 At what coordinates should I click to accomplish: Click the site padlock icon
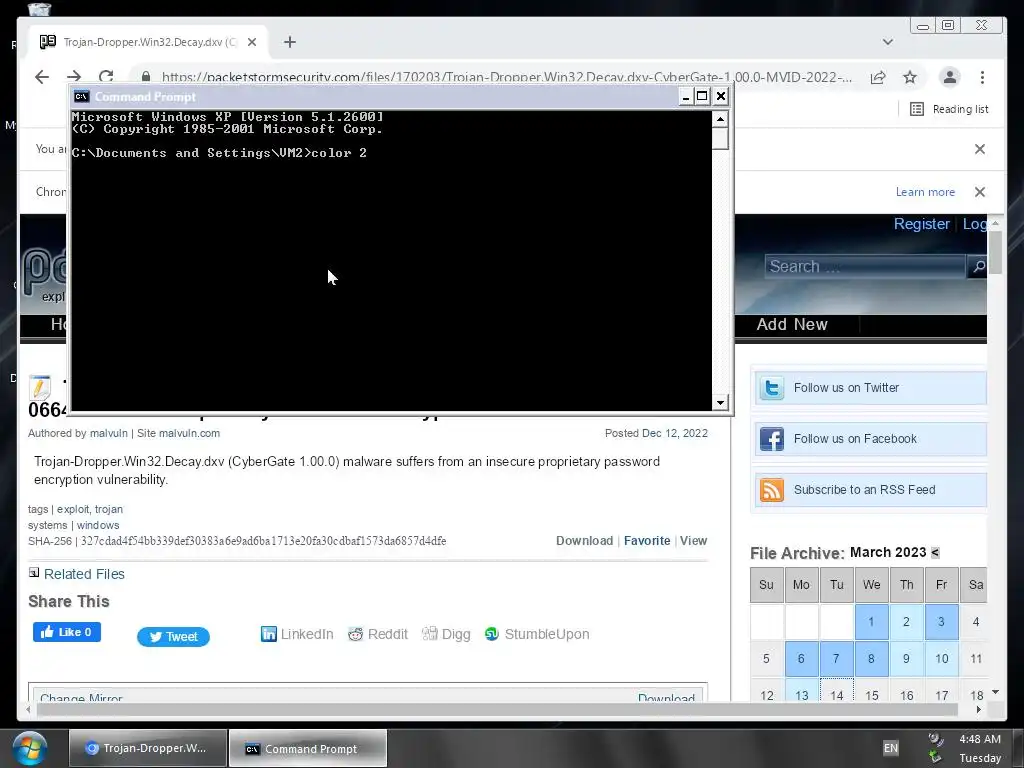(146, 76)
